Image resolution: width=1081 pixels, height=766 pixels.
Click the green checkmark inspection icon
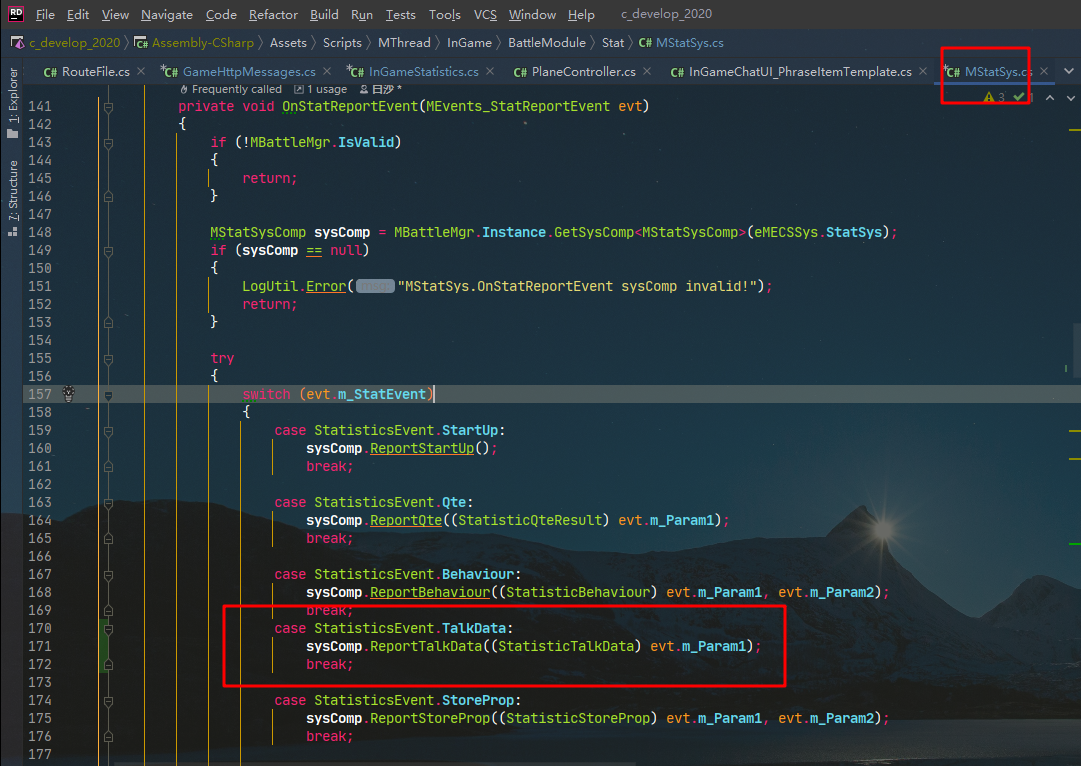[1019, 97]
